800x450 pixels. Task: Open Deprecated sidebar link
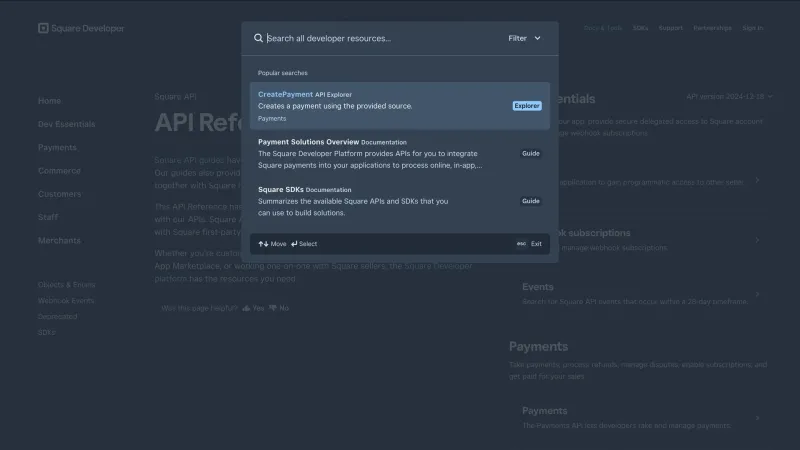point(58,316)
